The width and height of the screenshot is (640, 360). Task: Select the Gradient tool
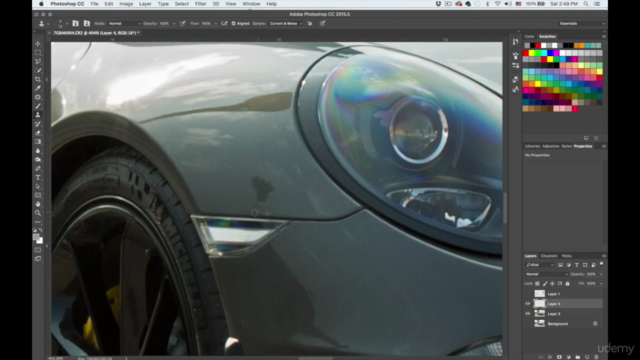pyautogui.click(x=38, y=142)
